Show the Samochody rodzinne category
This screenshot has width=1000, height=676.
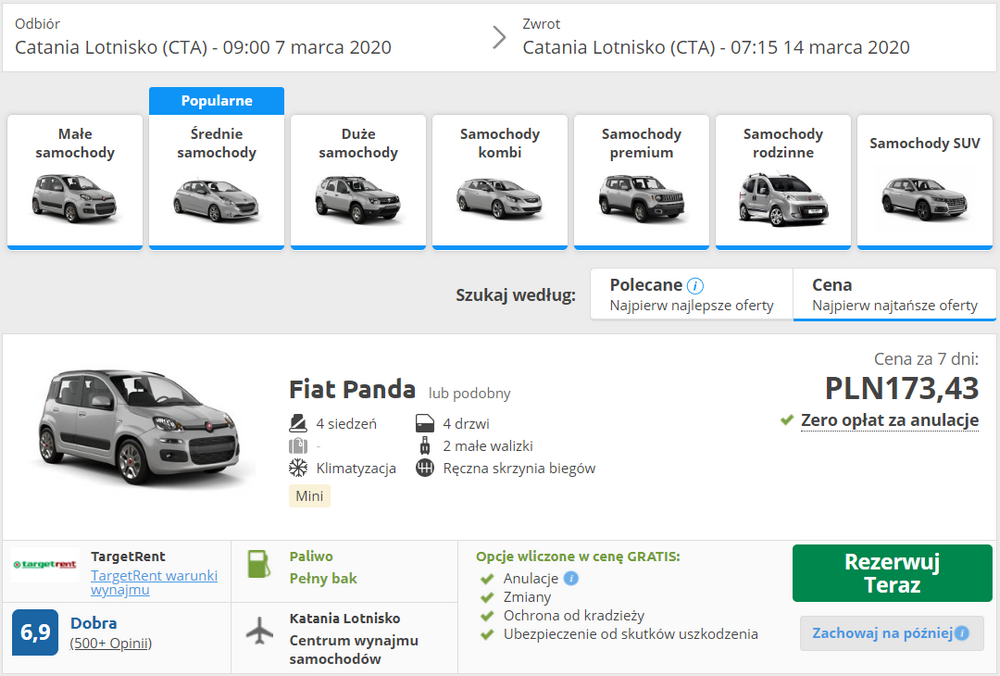[783, 181]
